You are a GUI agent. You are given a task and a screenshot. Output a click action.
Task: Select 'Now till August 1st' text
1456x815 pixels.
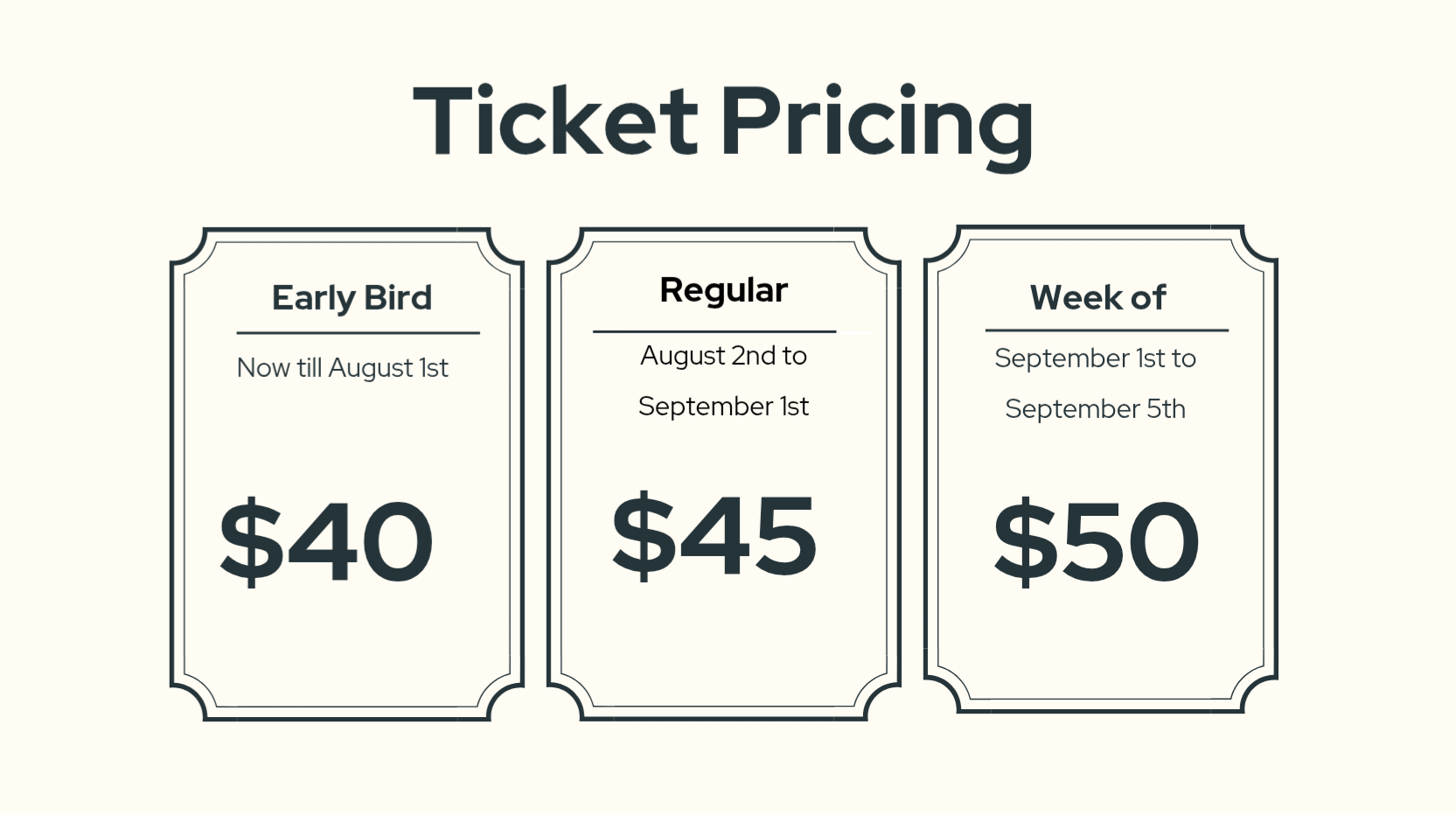pyautogui.click(x=342, y=368)
